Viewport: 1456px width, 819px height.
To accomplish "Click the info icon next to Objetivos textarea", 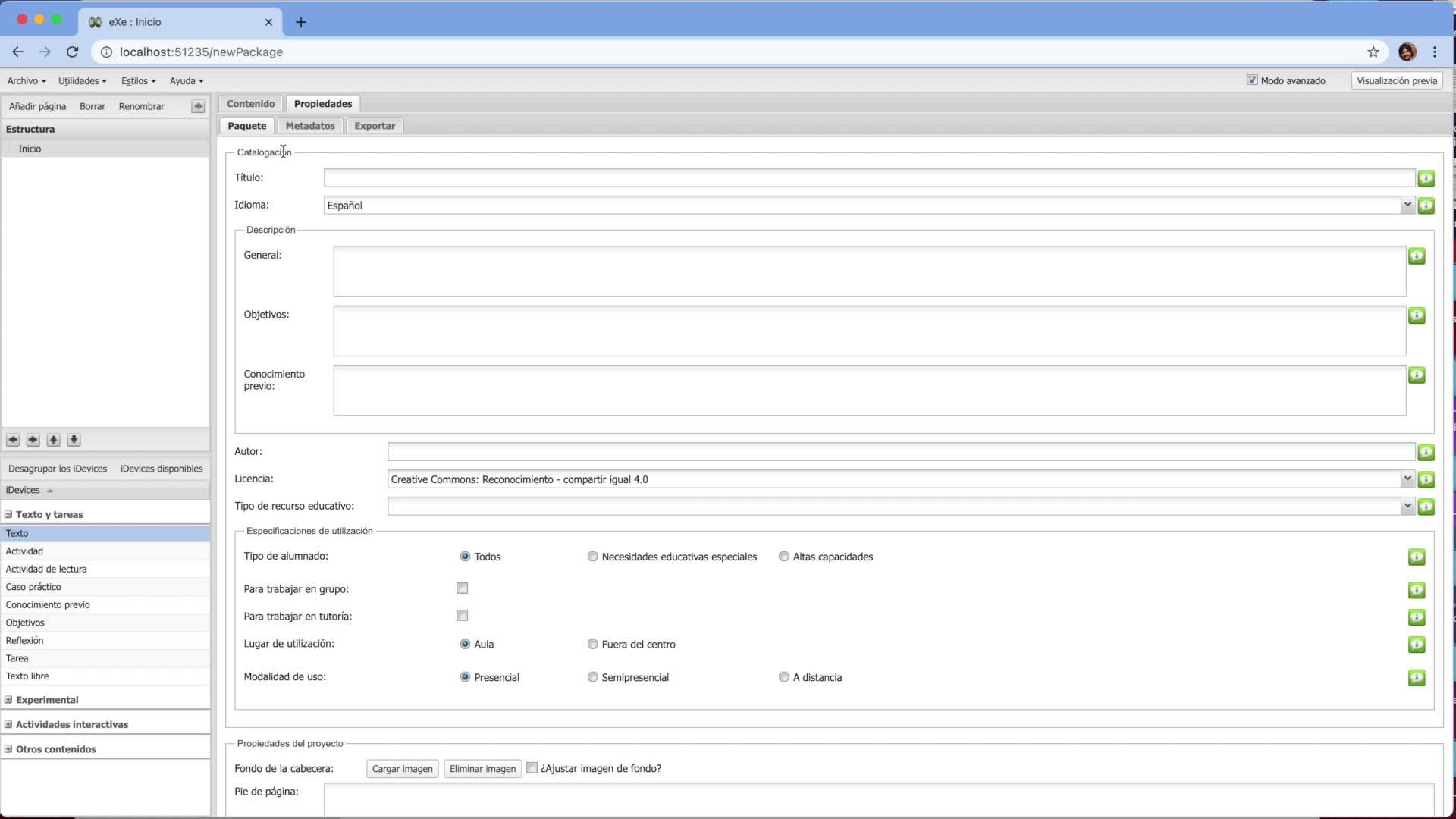I will pos(1416,315).
